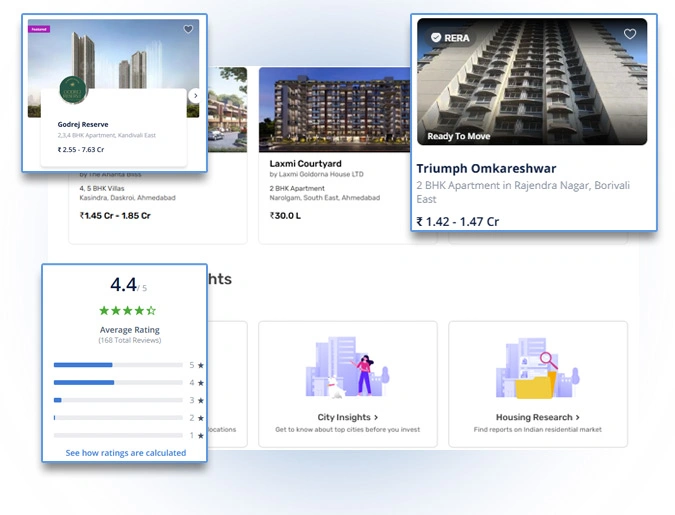The image size is (675, 515).
Task: Advance the carousel with the next arrow
Action: [x=194, y=96]
